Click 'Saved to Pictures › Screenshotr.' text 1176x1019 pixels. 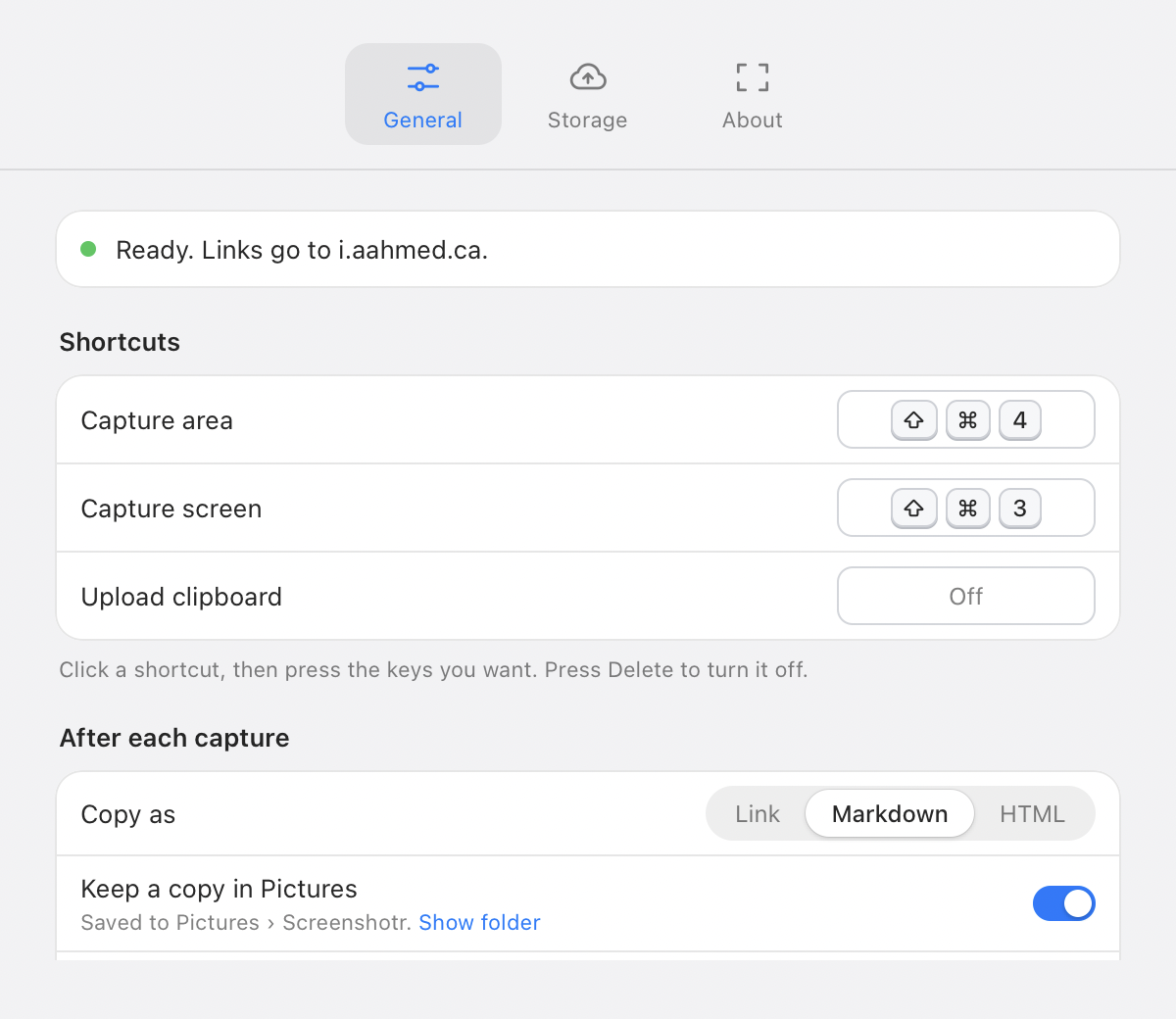tap(246, 922)
